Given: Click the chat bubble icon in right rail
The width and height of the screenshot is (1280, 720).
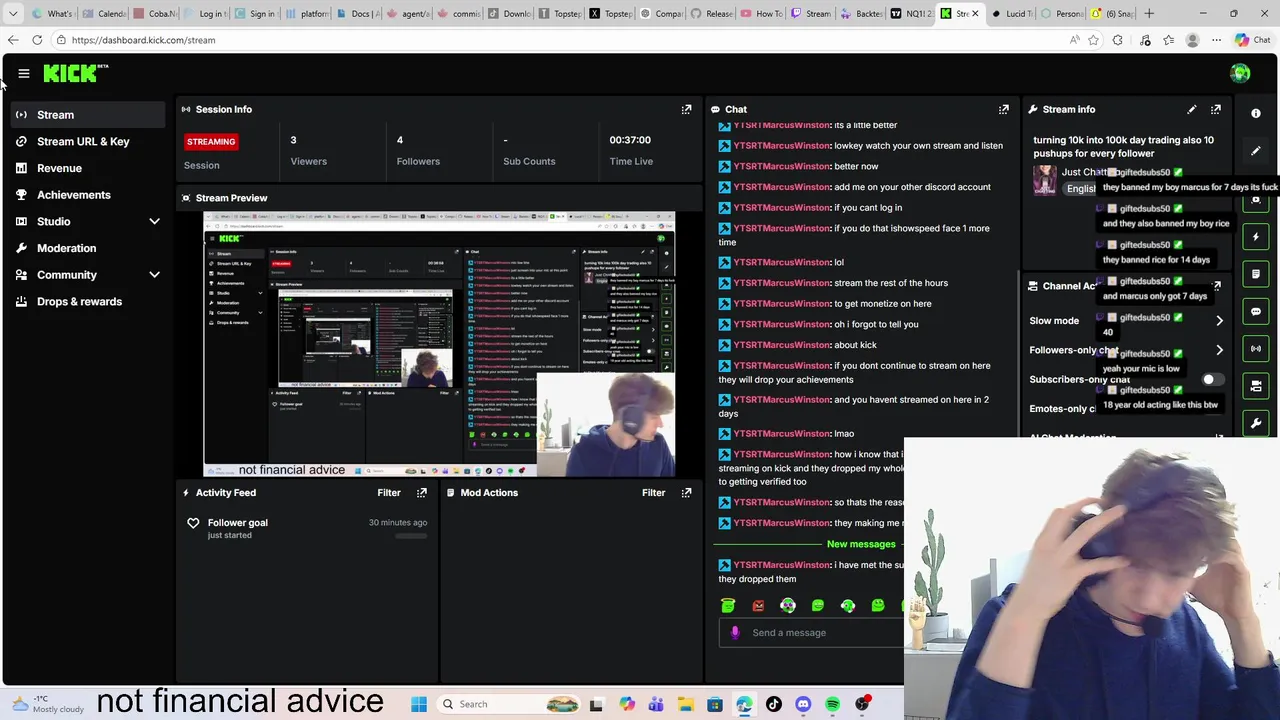Looking at the screenshot, I should pos(1256,312).
